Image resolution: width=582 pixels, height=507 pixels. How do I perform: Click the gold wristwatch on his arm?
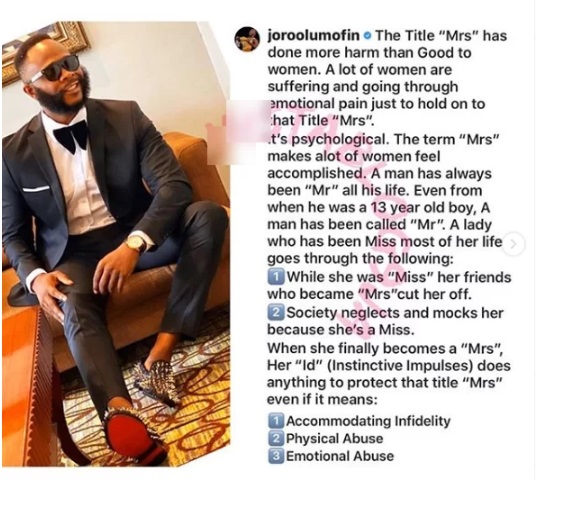[136, 243]
